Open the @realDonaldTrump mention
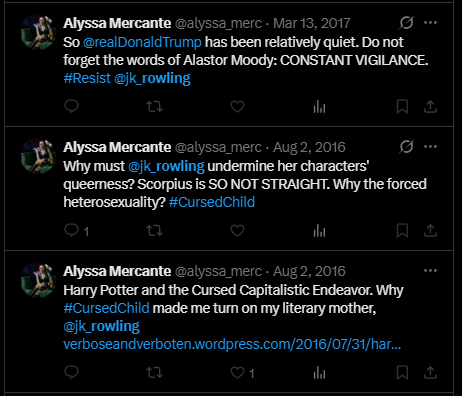Viewport: 462px width, 396px height. click(142, 42)
